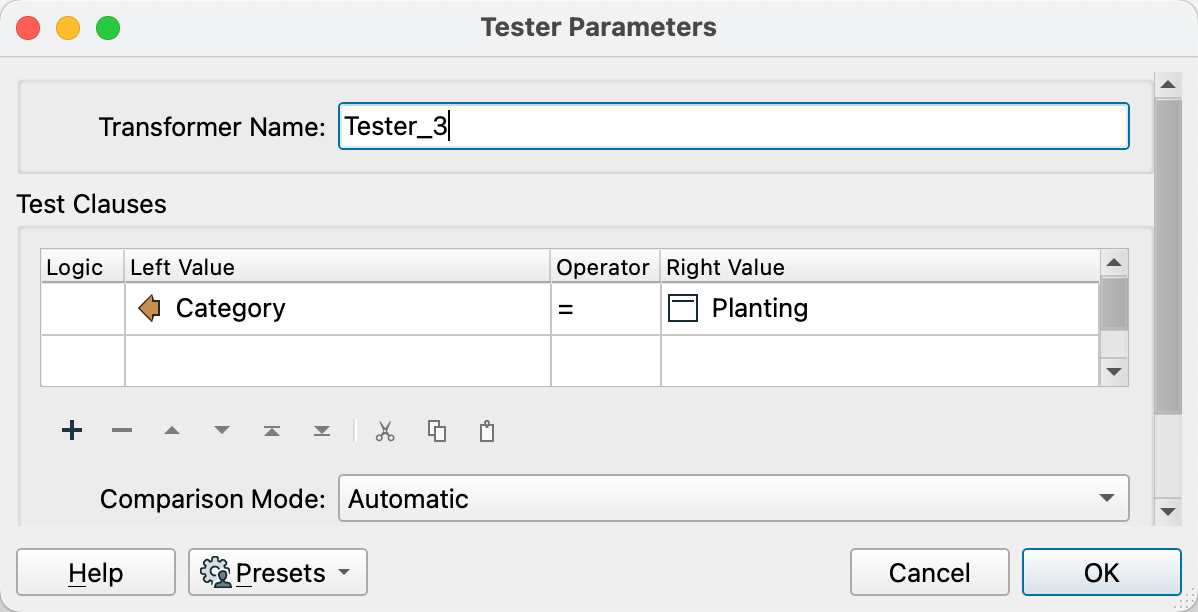The image size is (1198, 612).
Task: Click the empty Logic cell of Category row
Action: click(x=83, y=309)
